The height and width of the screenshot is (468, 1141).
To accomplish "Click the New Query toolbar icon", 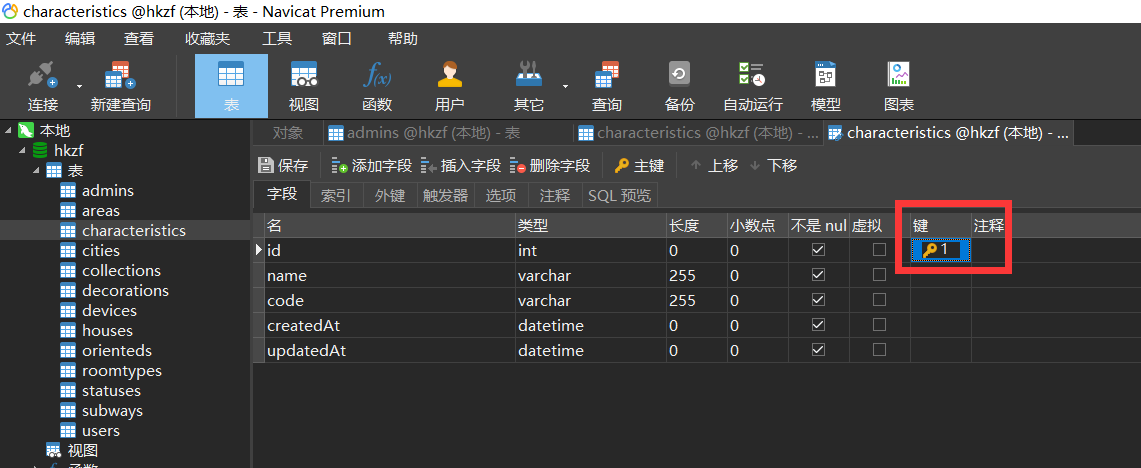I will 120,75.
